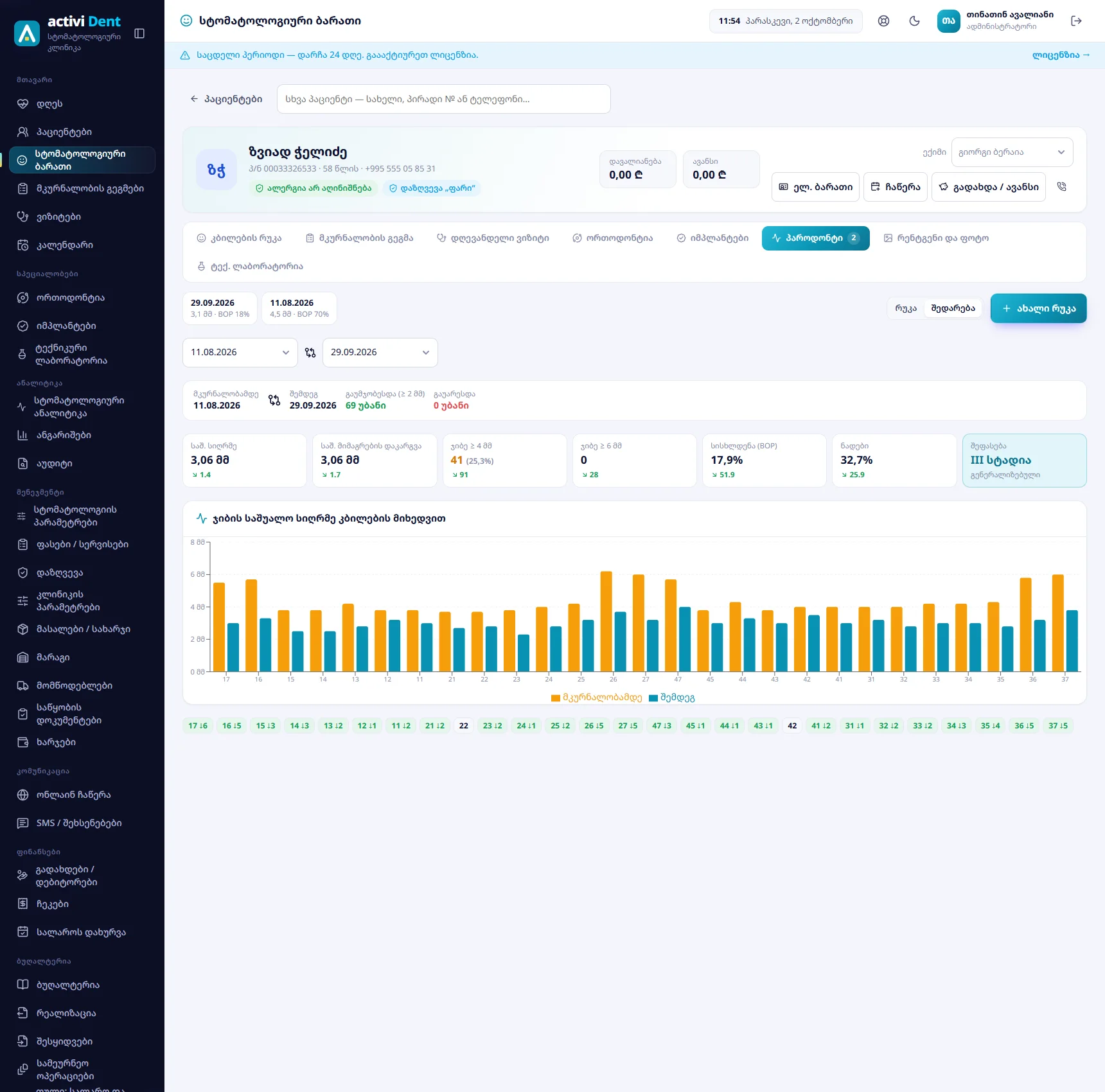Open the 11.08.2026 date dropdown
1105x1092 pixels.
pyautogui.click(x=240, y=353)
